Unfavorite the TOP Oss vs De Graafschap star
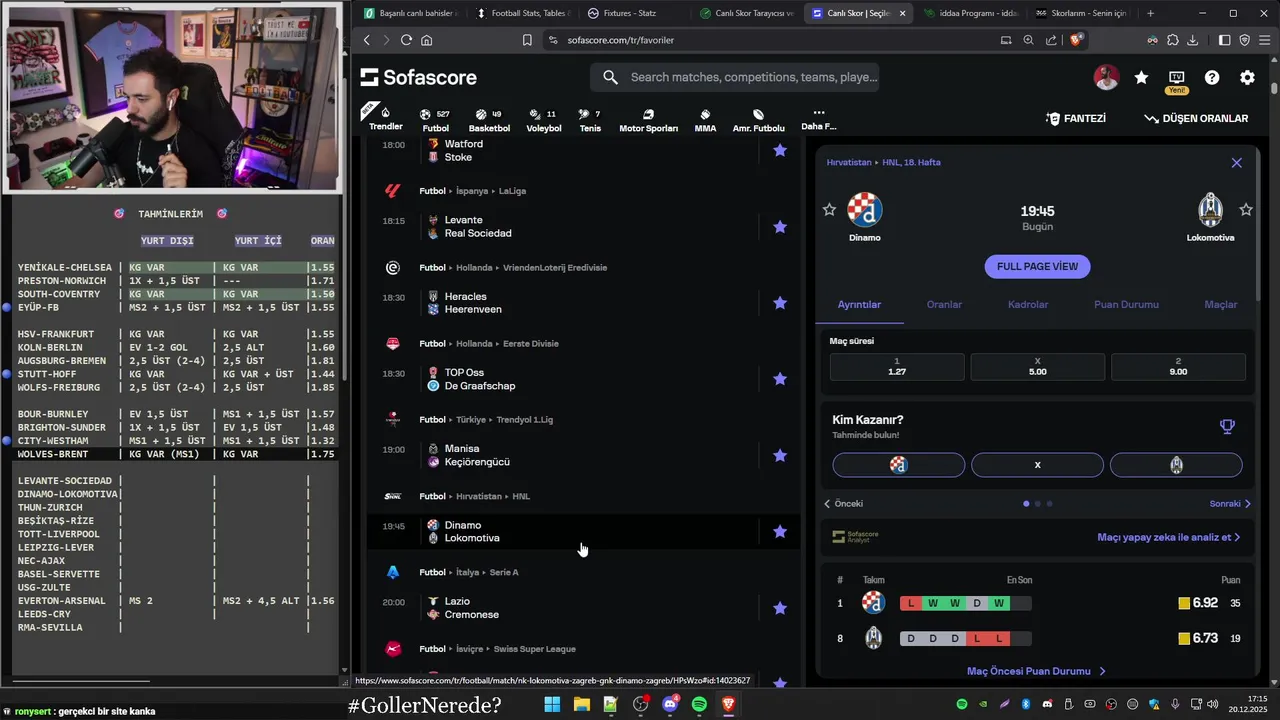Screen dimensions: 1280x720 click(780, 379)
